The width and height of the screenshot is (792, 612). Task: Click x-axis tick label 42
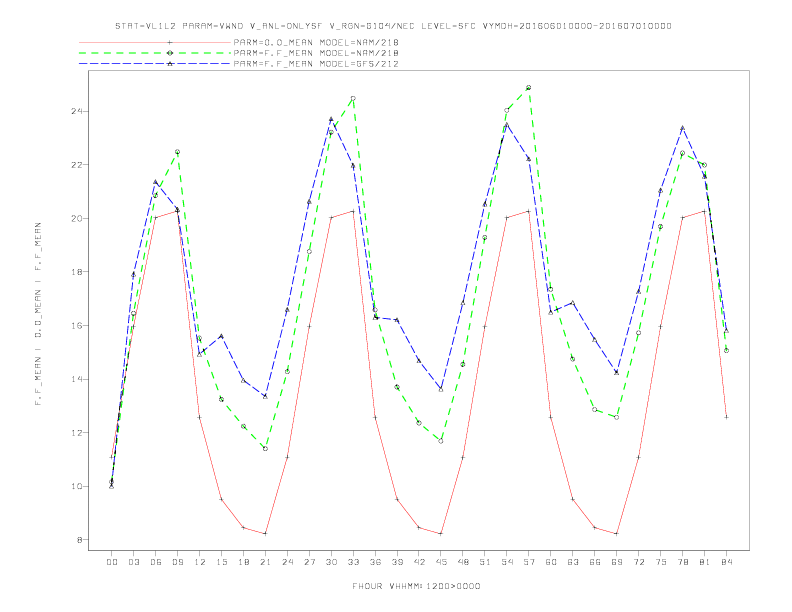pyautogui.click(x=419, y=562)
